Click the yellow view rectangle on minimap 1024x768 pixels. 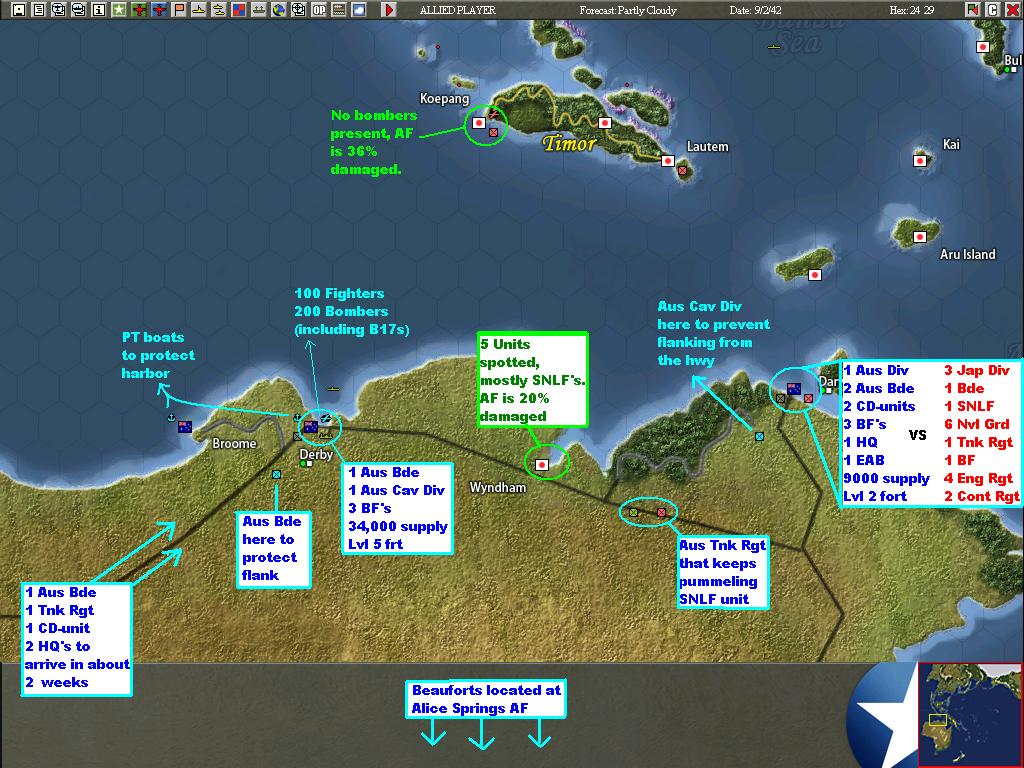coord(938,720)
